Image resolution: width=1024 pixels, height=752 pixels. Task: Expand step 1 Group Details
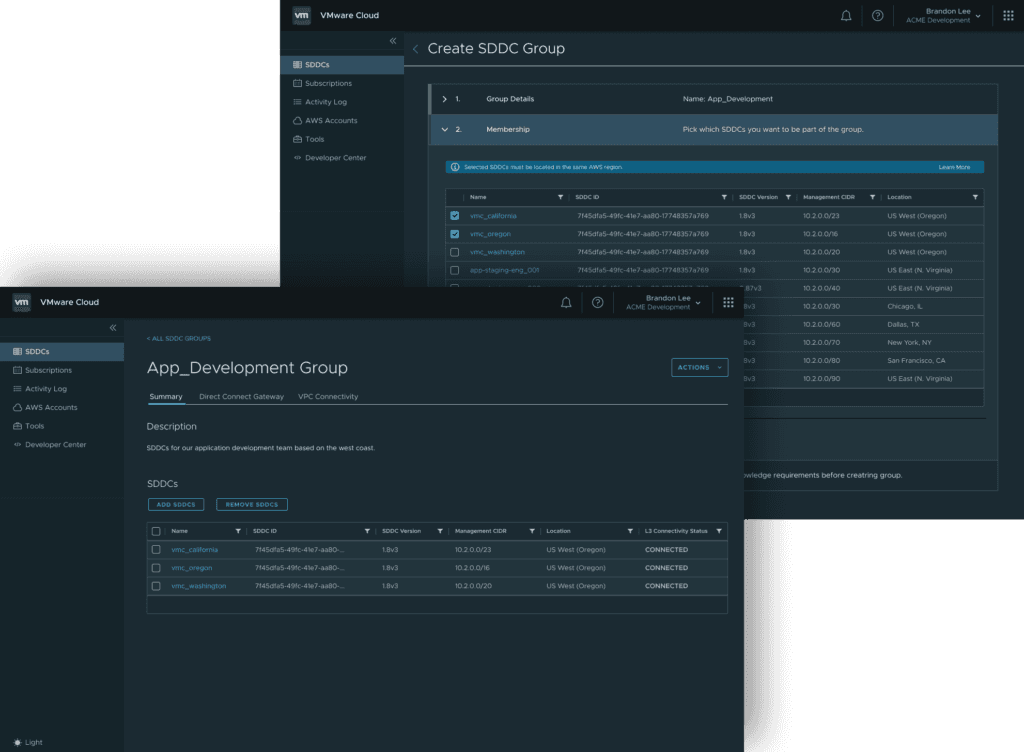445,99
